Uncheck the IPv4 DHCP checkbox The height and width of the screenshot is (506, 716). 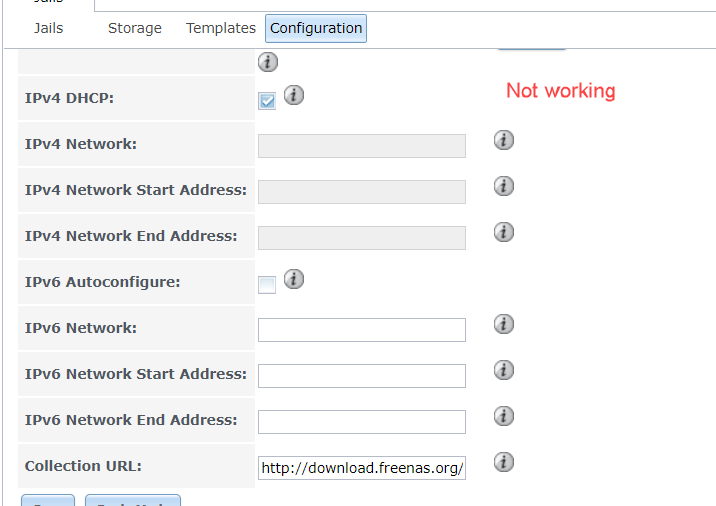(x=267, y=100)
